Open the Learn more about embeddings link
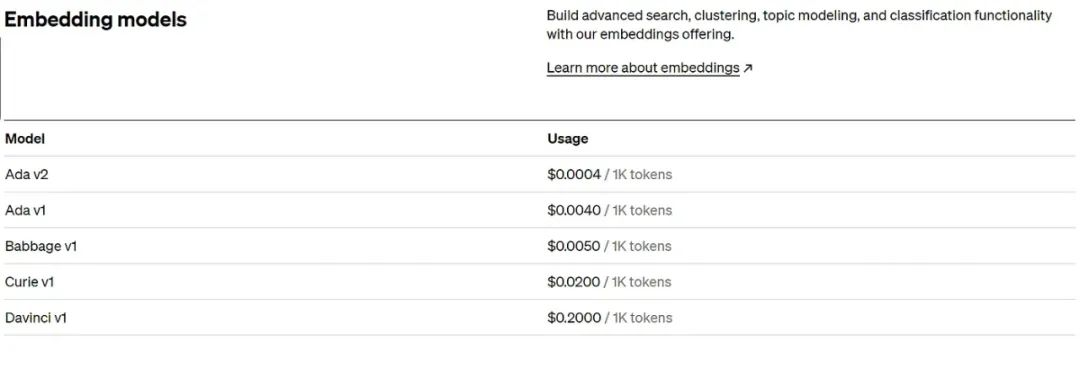The height and width of the screenshot is (386, 1080). [x=643, y=68]
